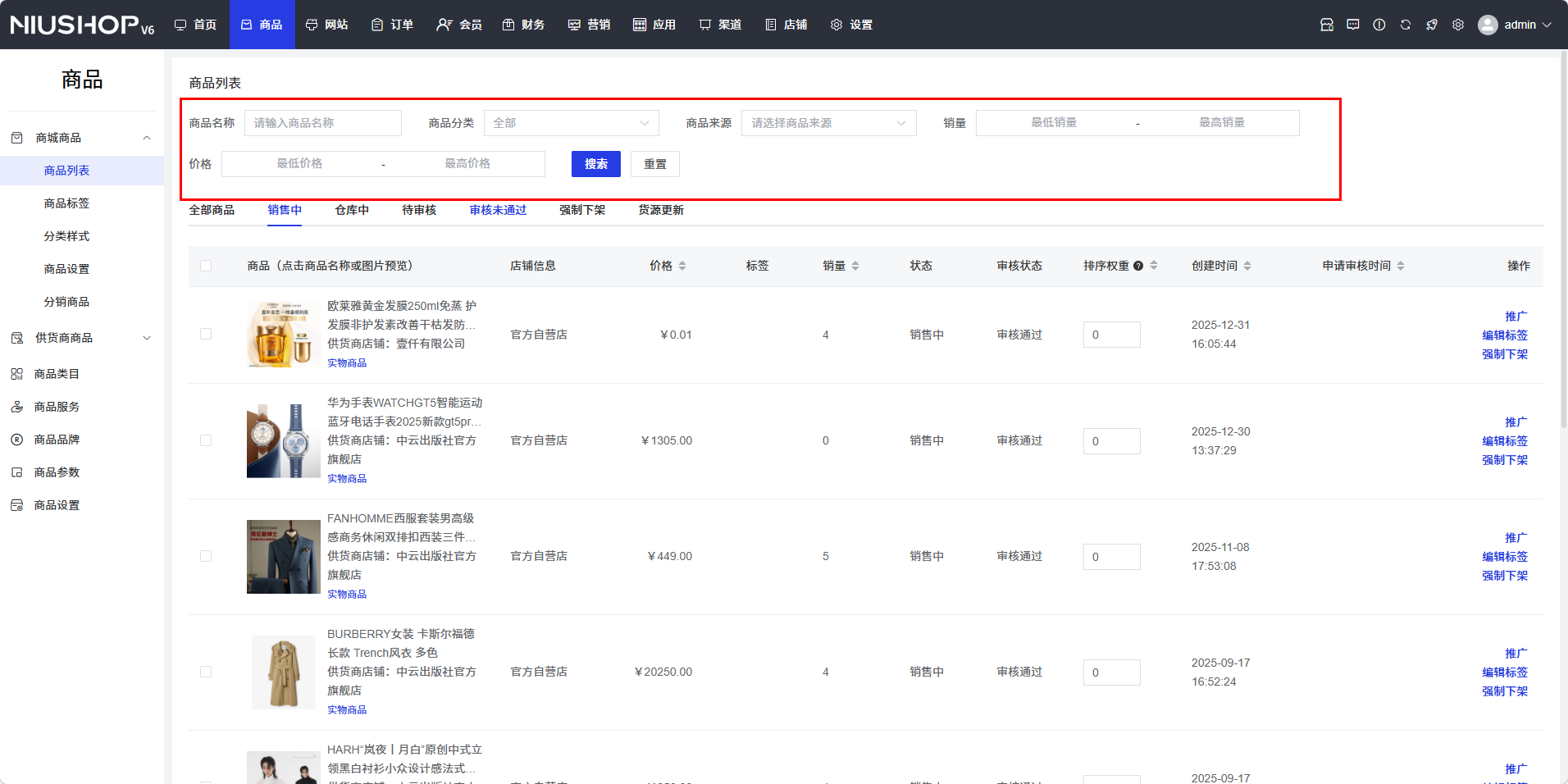
Task: Click the shop storefront icon in header
Action: 1326,25
